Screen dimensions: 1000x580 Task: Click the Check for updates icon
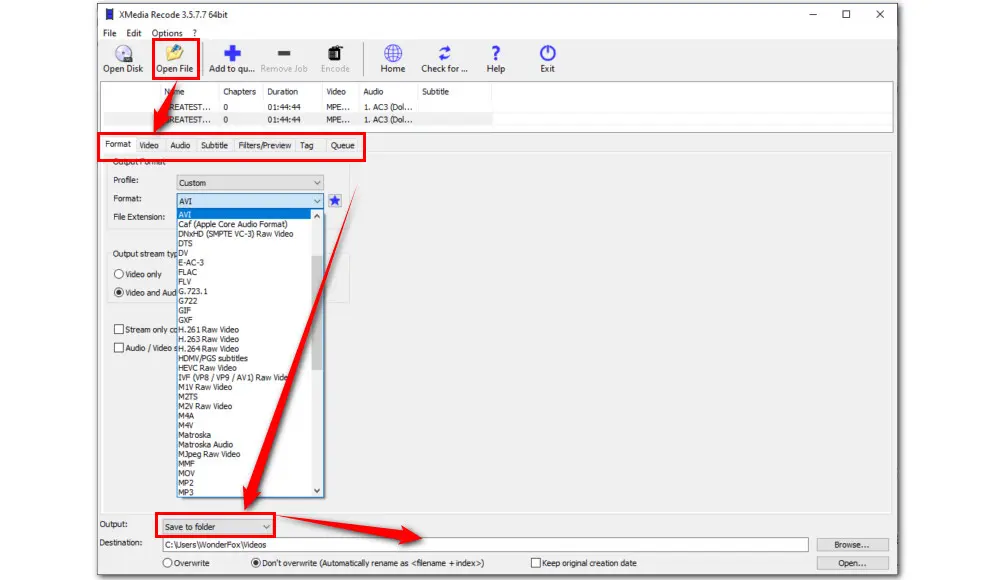[445, 54]
